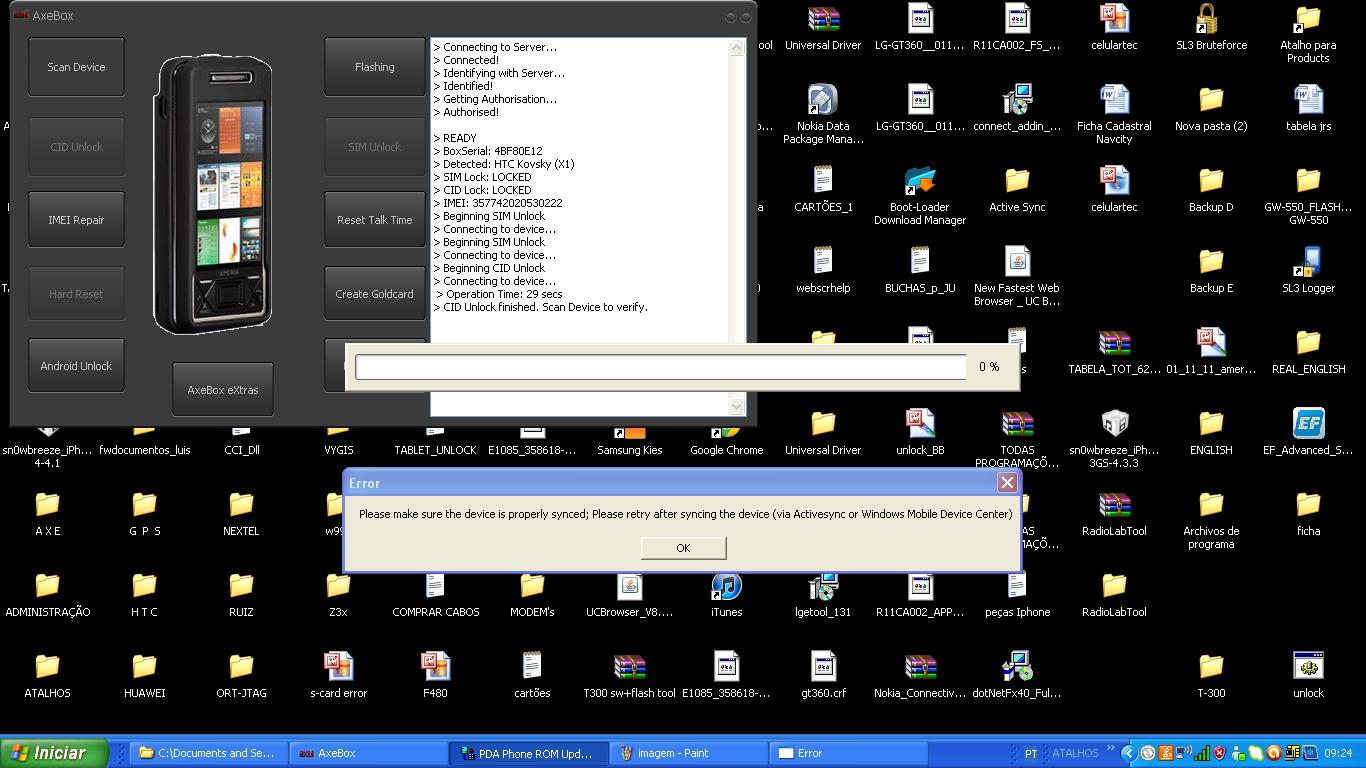Switch to C:\Documents and Se... taskbar window
This screenshot has height=768, width=1366.
pos(208,753)
